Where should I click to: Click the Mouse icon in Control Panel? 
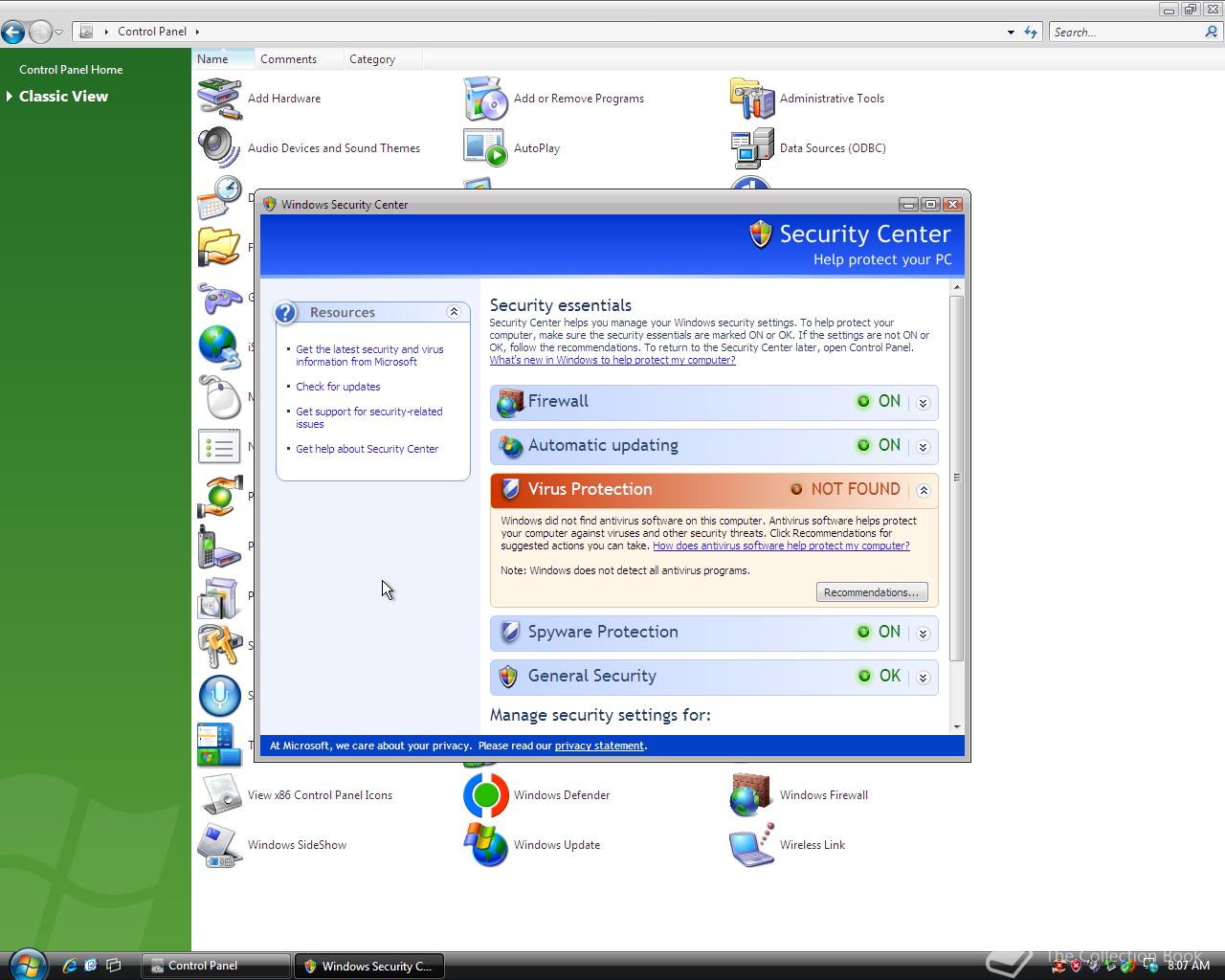click(x=219, y=397)
